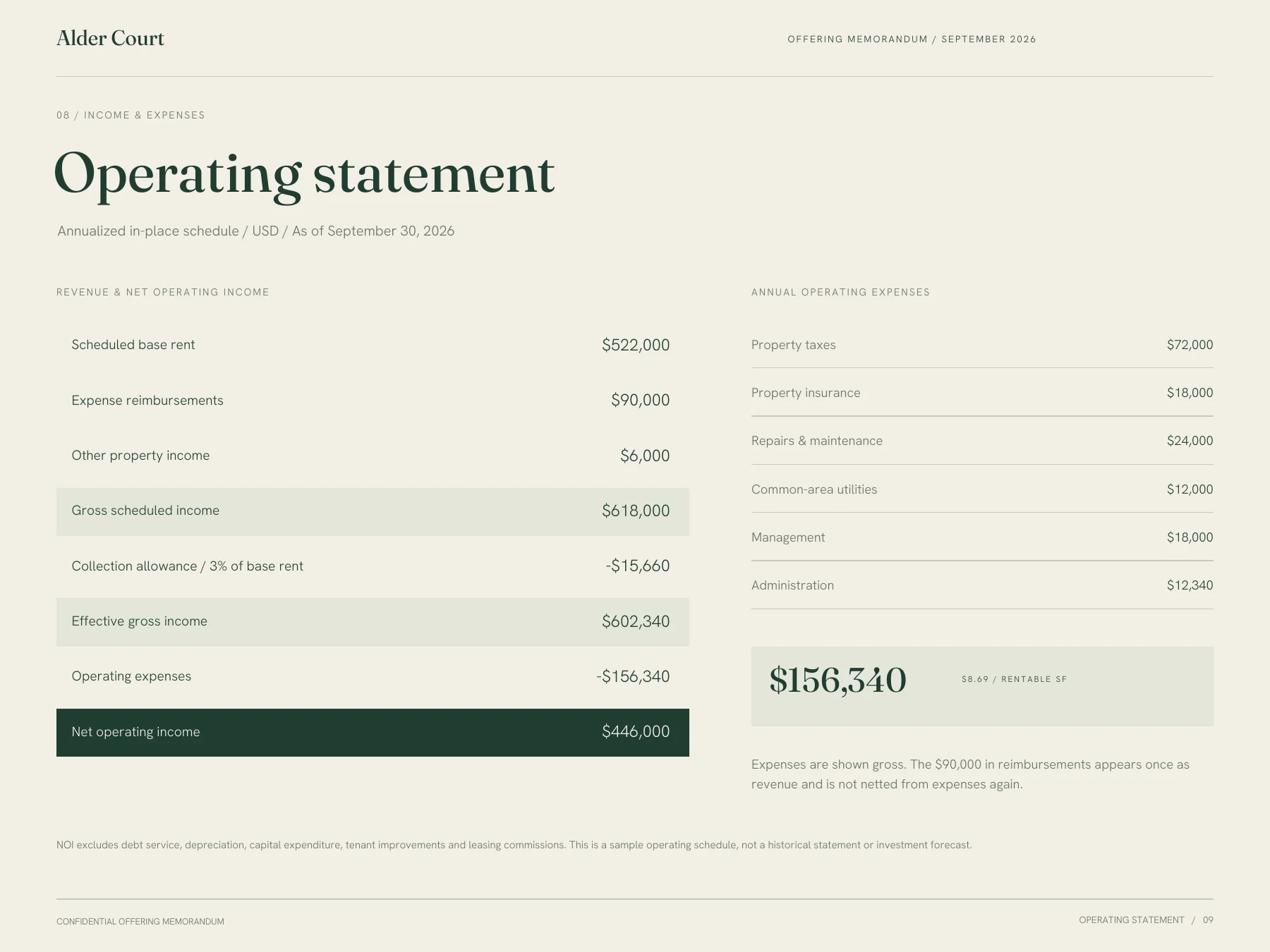The width and height of the screenshot is (1270, 952).
Task: Click the '08 / Income & Expenses' section label
Action: [131, 115]
